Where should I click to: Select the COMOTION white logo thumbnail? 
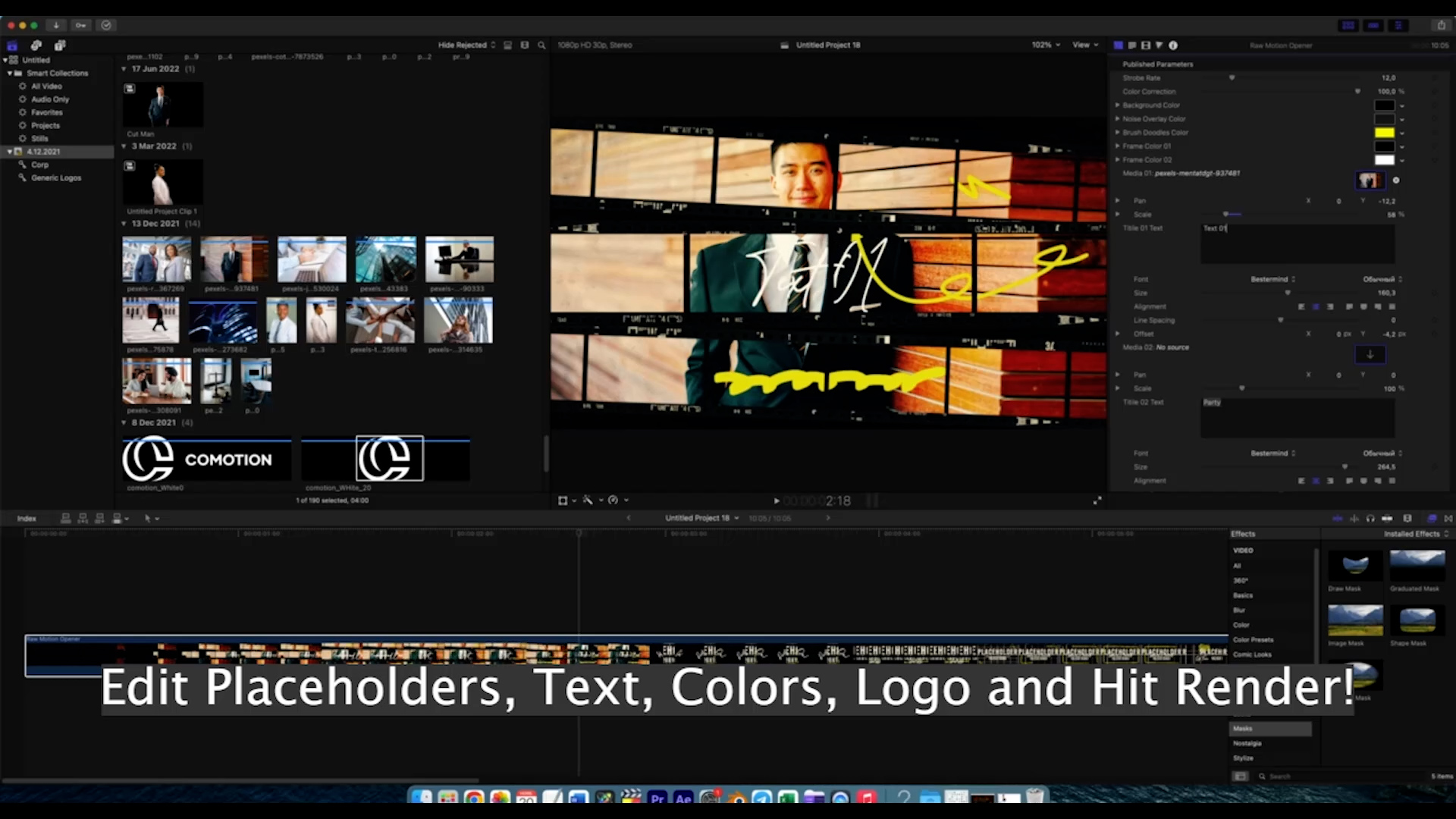pos(206,459)
